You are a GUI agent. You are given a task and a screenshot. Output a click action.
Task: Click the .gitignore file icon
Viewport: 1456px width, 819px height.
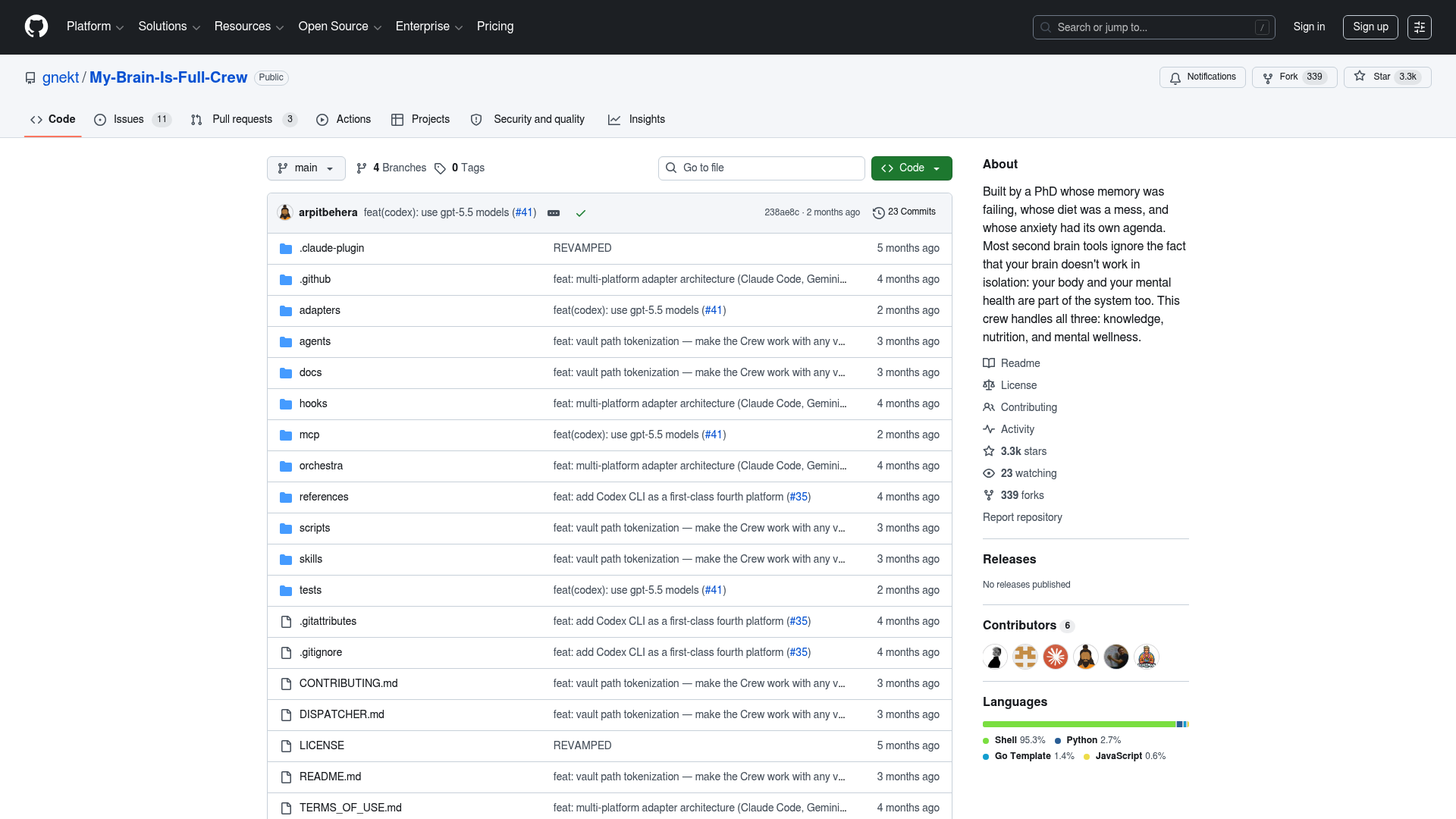click(x=286, y=653)
